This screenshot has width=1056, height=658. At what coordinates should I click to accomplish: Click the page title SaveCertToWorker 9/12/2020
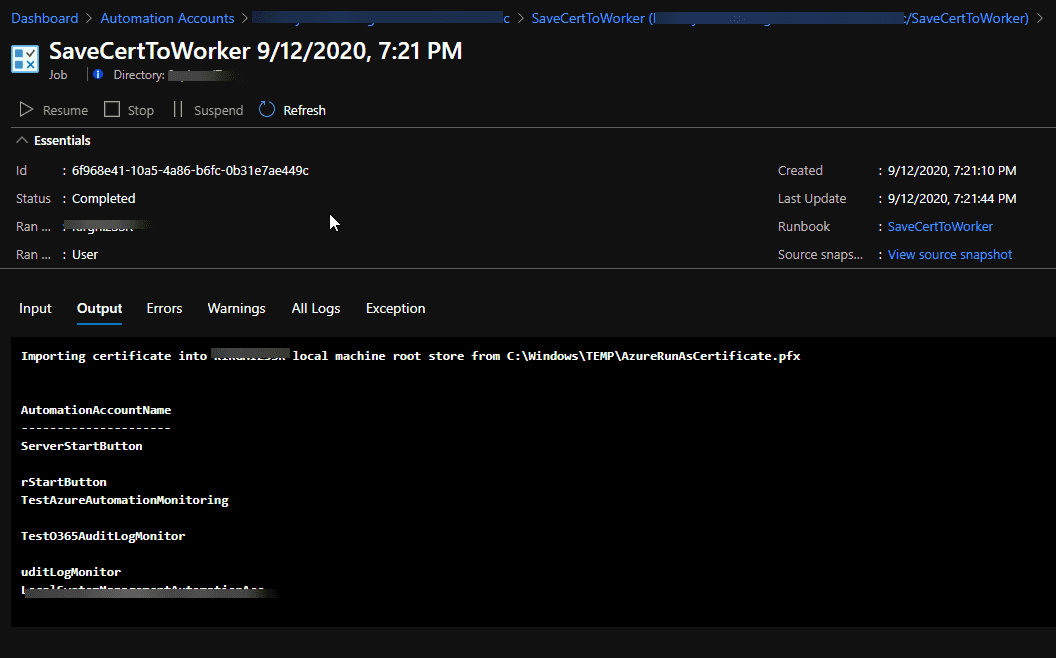(256, 51)
